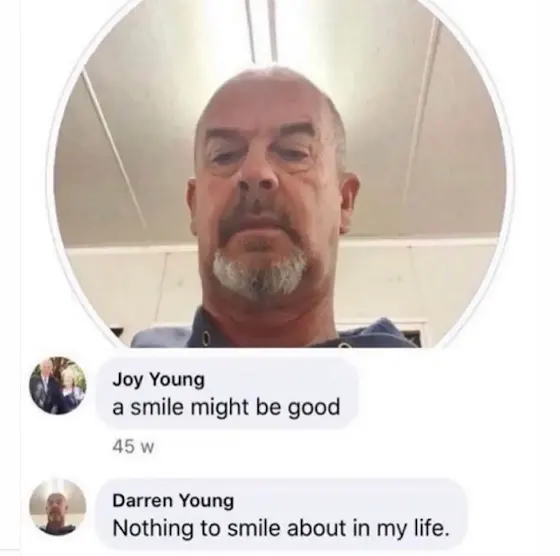The width and height of the screenshot is (560, 556).
Task: Click the man's gray goatee in the photo
Action: point(259,273)
